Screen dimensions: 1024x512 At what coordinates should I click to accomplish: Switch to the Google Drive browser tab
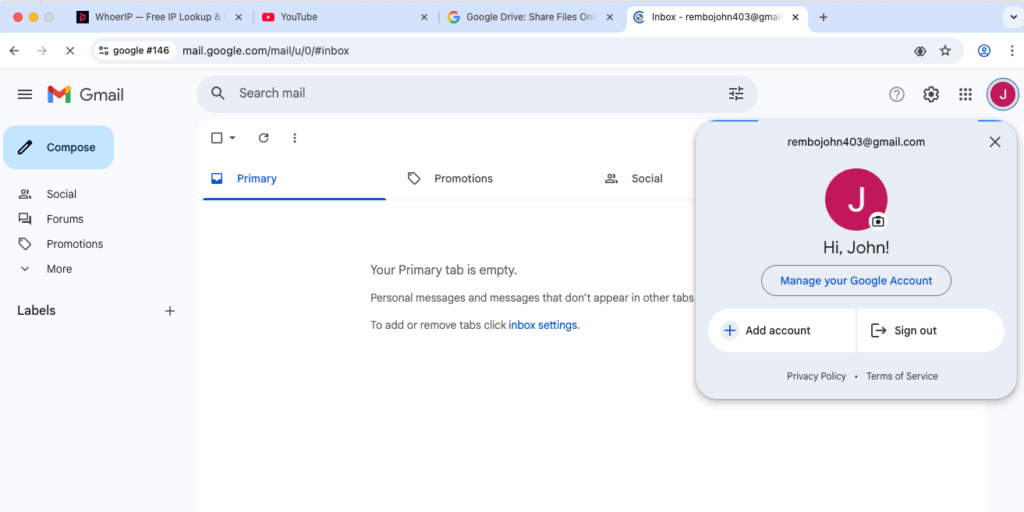[532, 18]
